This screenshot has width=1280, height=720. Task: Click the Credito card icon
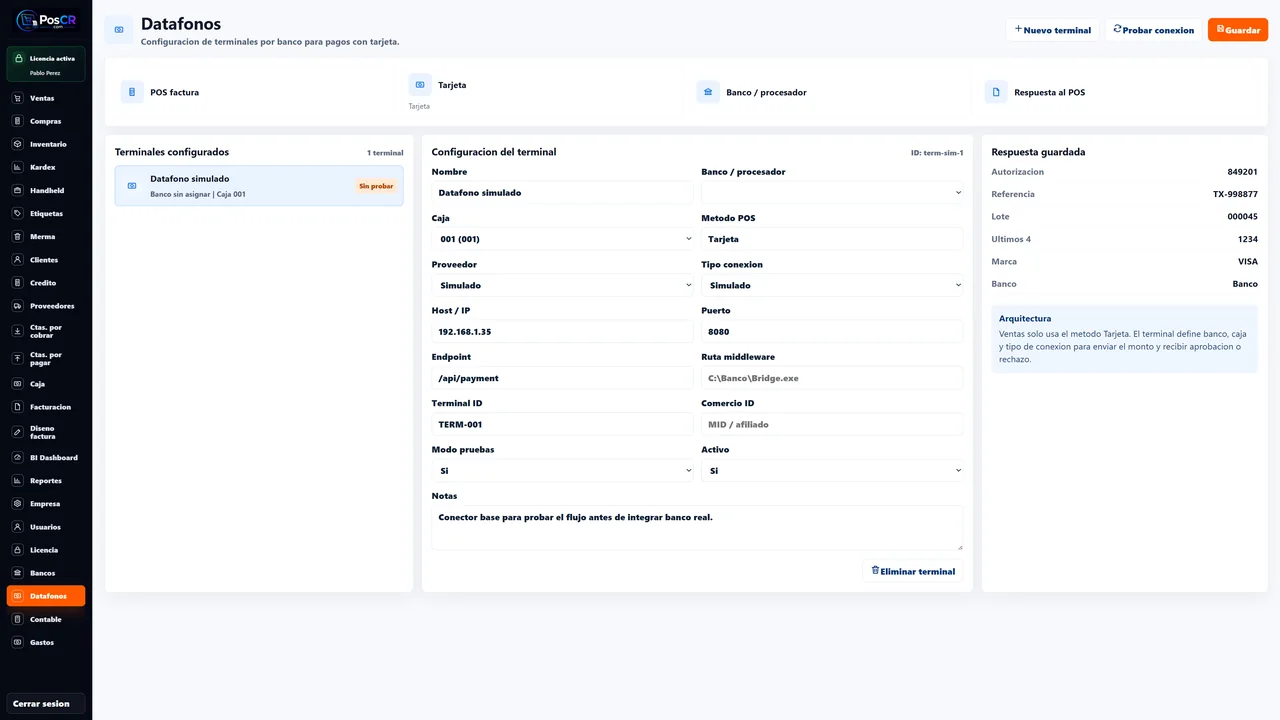[x=17, y=283]
